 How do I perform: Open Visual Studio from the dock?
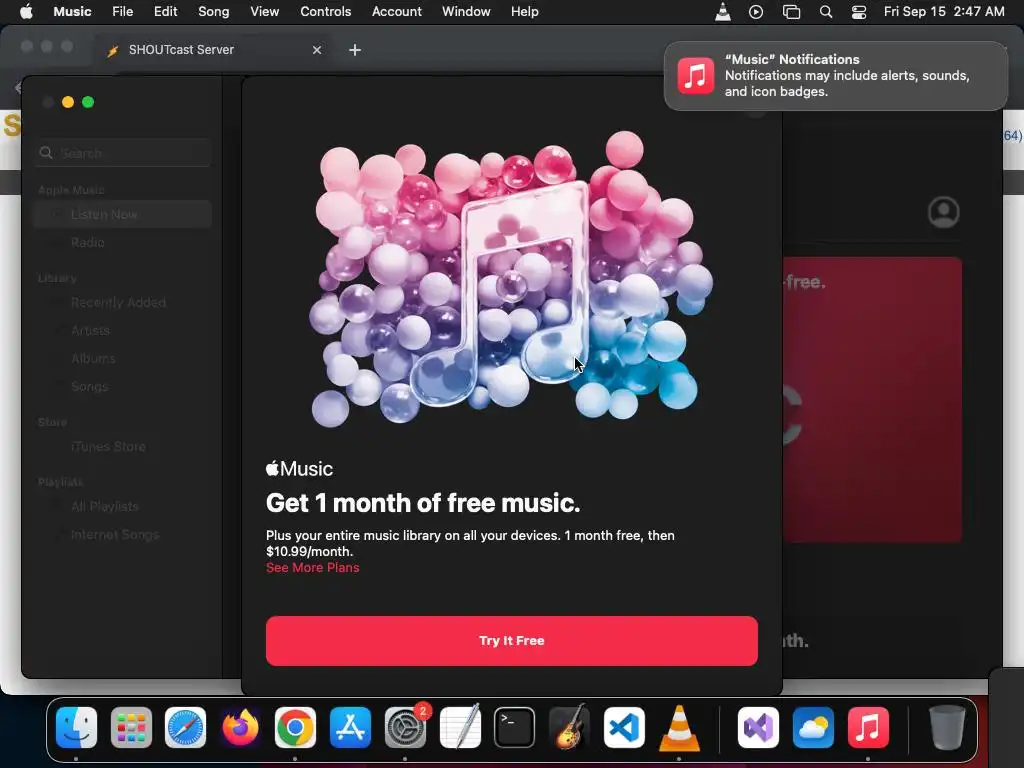758,727
